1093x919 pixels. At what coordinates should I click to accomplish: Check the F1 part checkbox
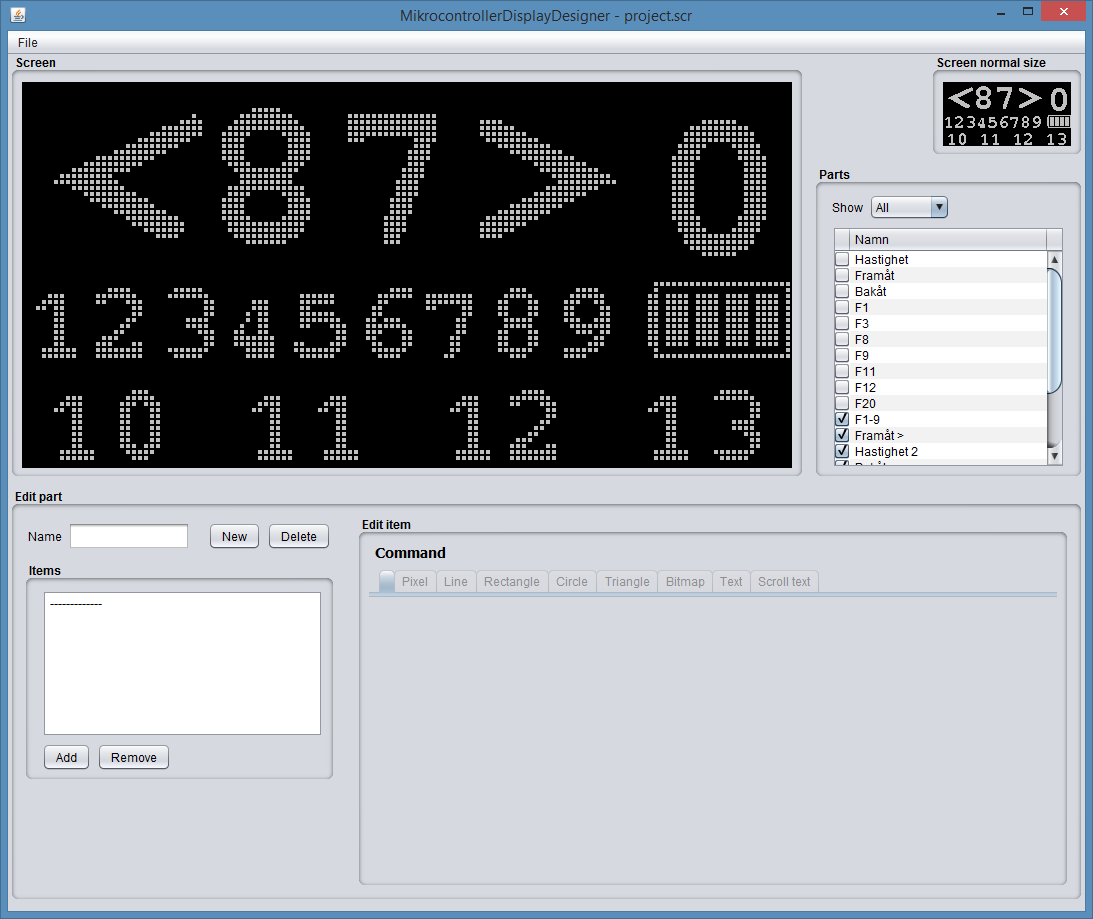[842, 307]
